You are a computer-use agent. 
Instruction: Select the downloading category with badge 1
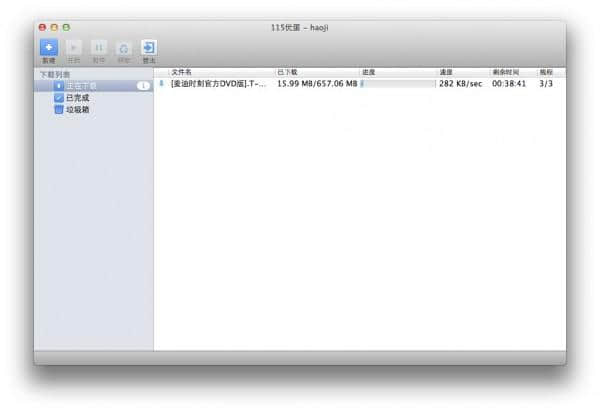point(94,86)
